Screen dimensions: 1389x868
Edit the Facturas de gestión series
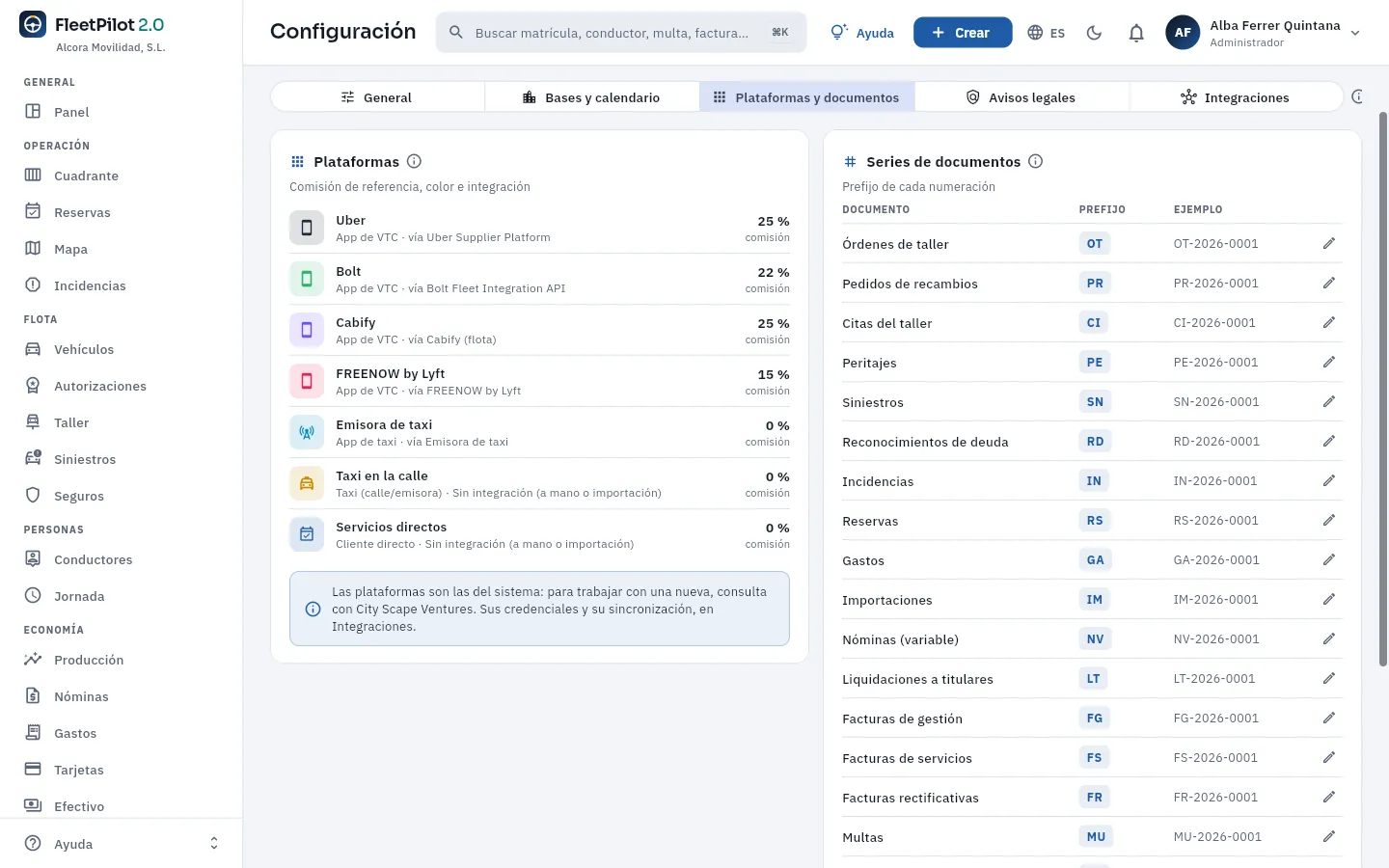[1328, 719]
